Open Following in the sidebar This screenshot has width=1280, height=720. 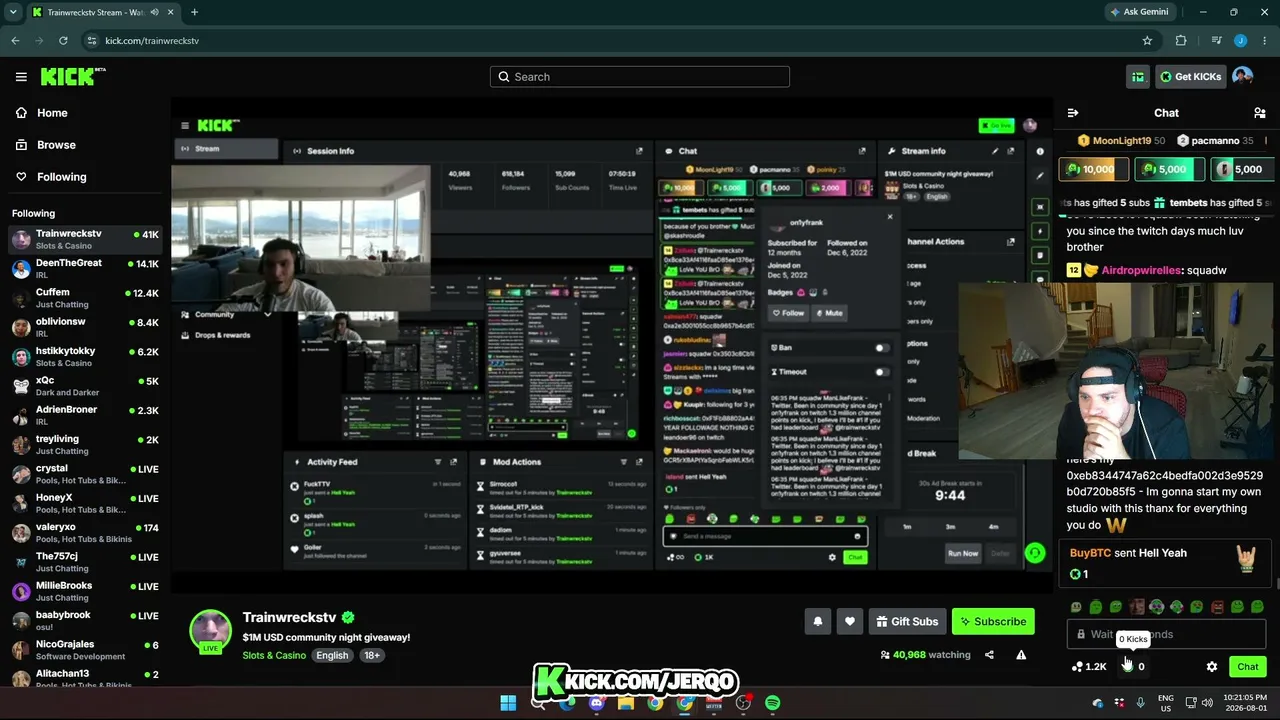pyautogui.click(x=50, y=177)
